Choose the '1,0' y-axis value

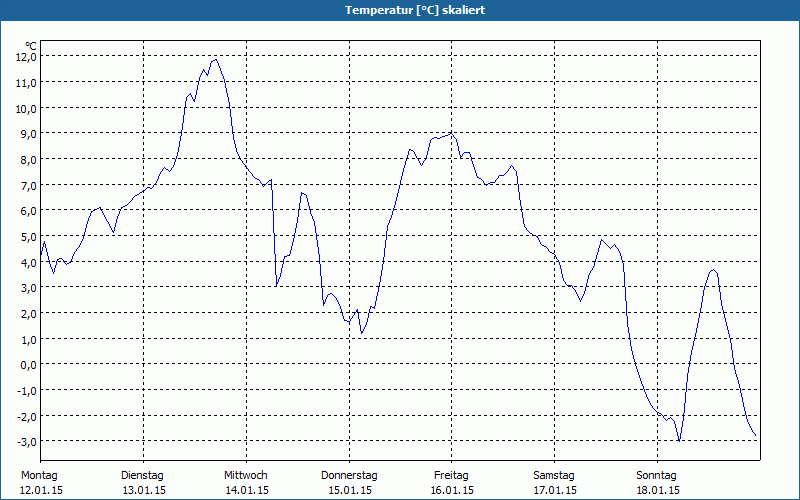(28, 339)
